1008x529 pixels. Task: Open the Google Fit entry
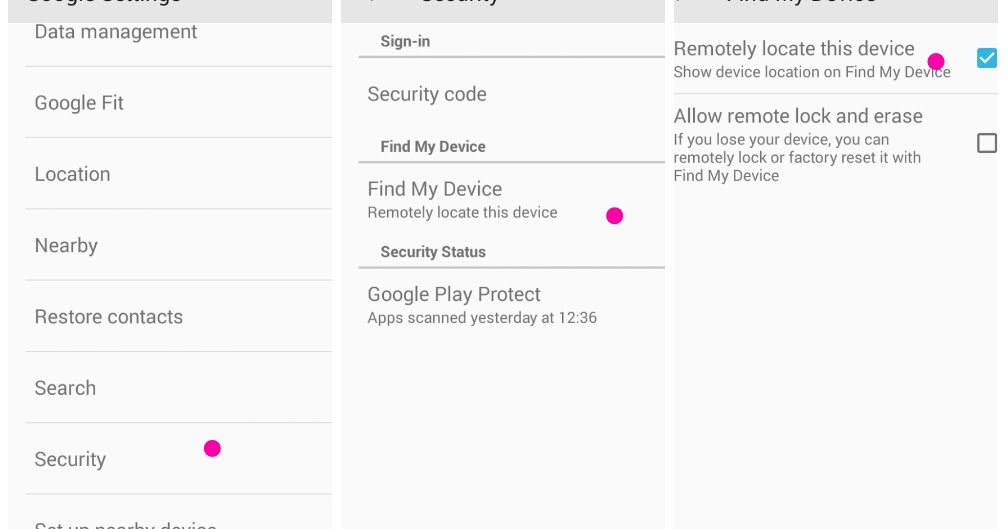click(80, 103)
